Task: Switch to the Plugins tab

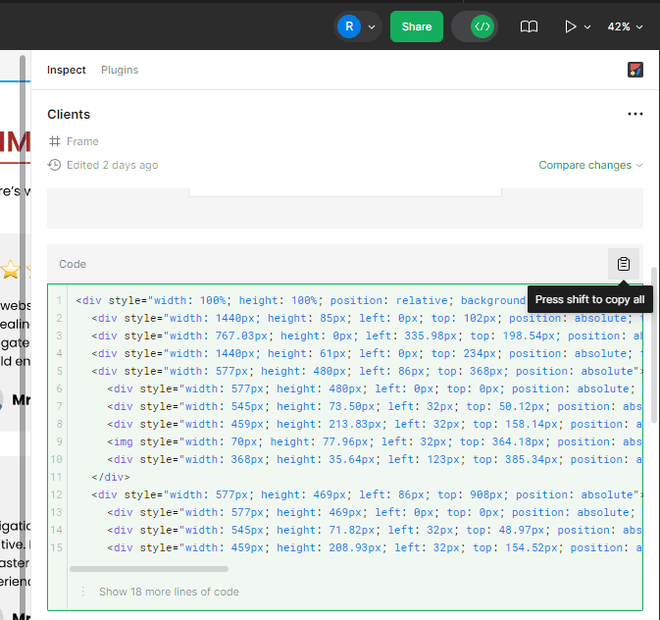Action: [120, 70]
